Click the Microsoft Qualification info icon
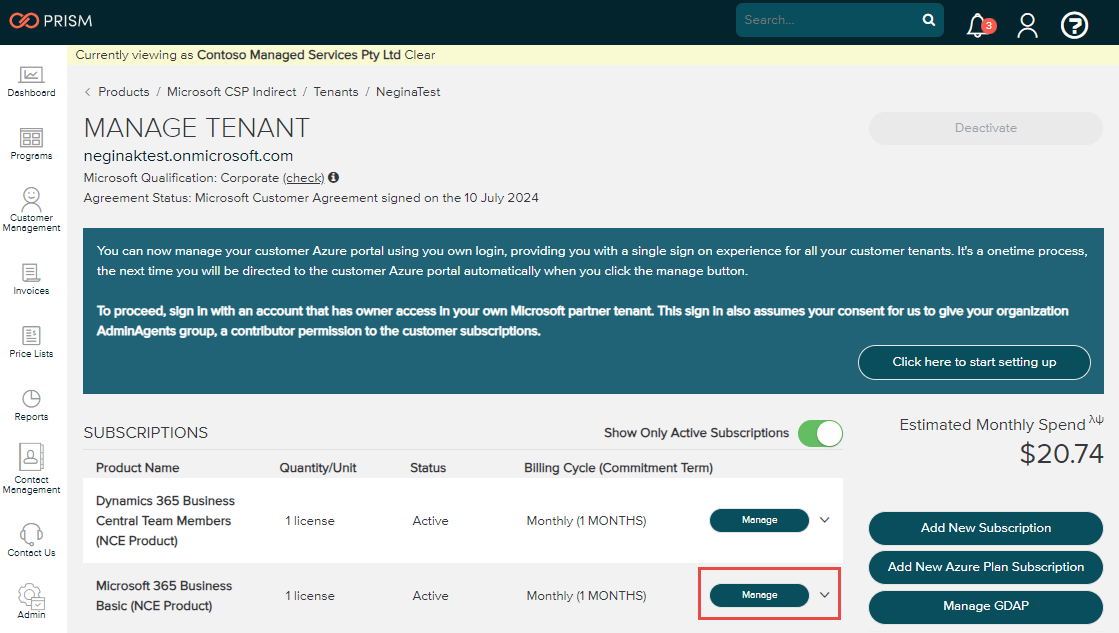Image resolution: width=1119 pixels, height=633 pixels. point(333,178)
